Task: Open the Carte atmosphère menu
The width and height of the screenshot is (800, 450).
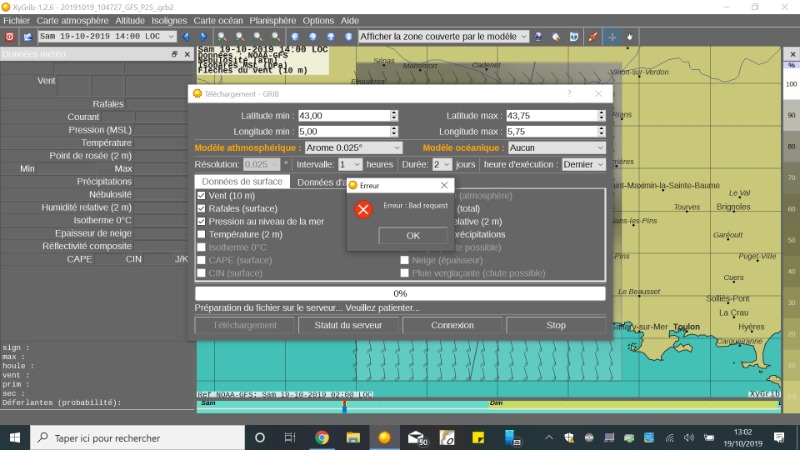Action: click(x=72, y=20)
